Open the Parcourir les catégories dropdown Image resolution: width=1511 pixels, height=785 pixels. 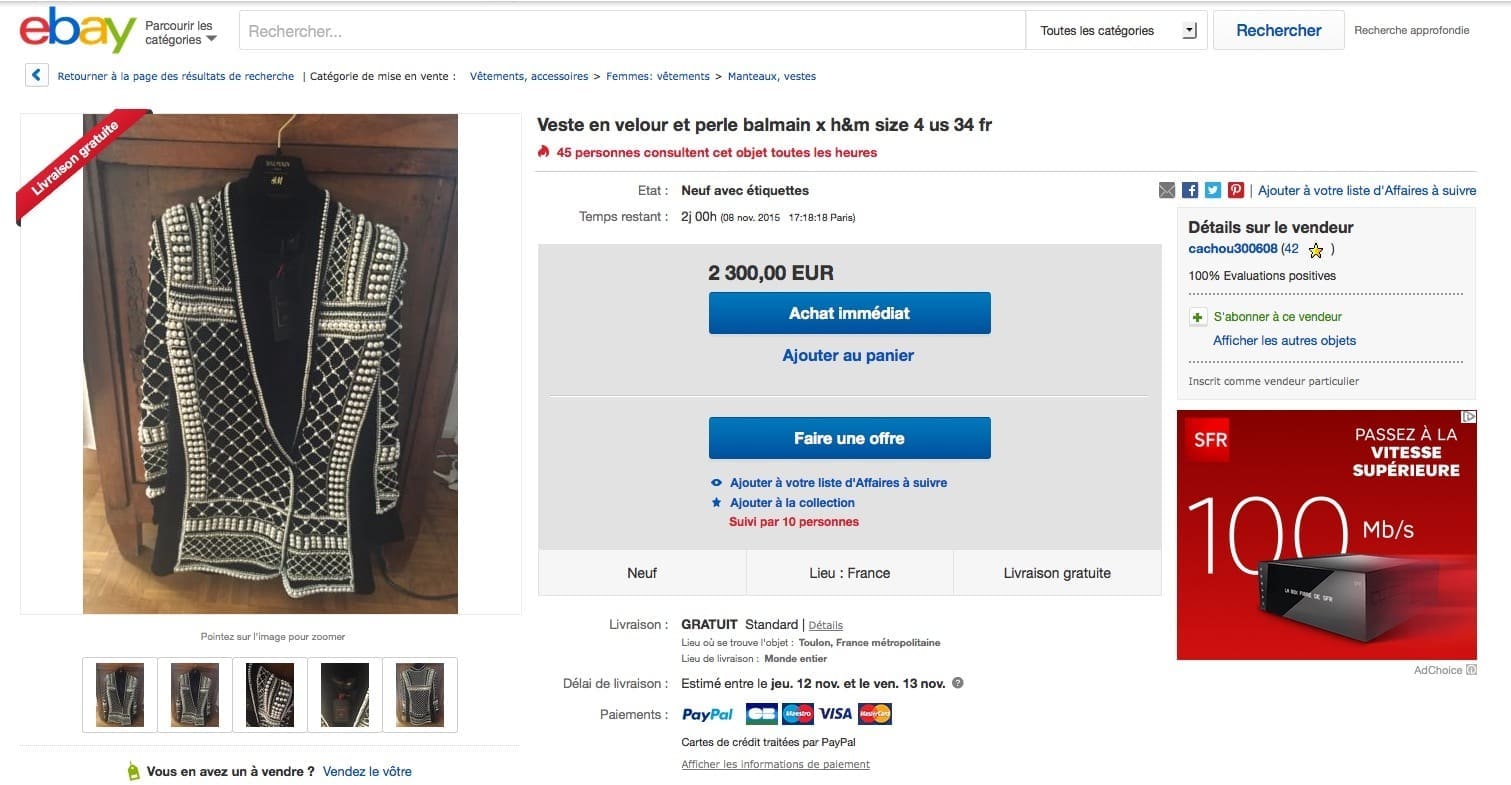point(180,32)
